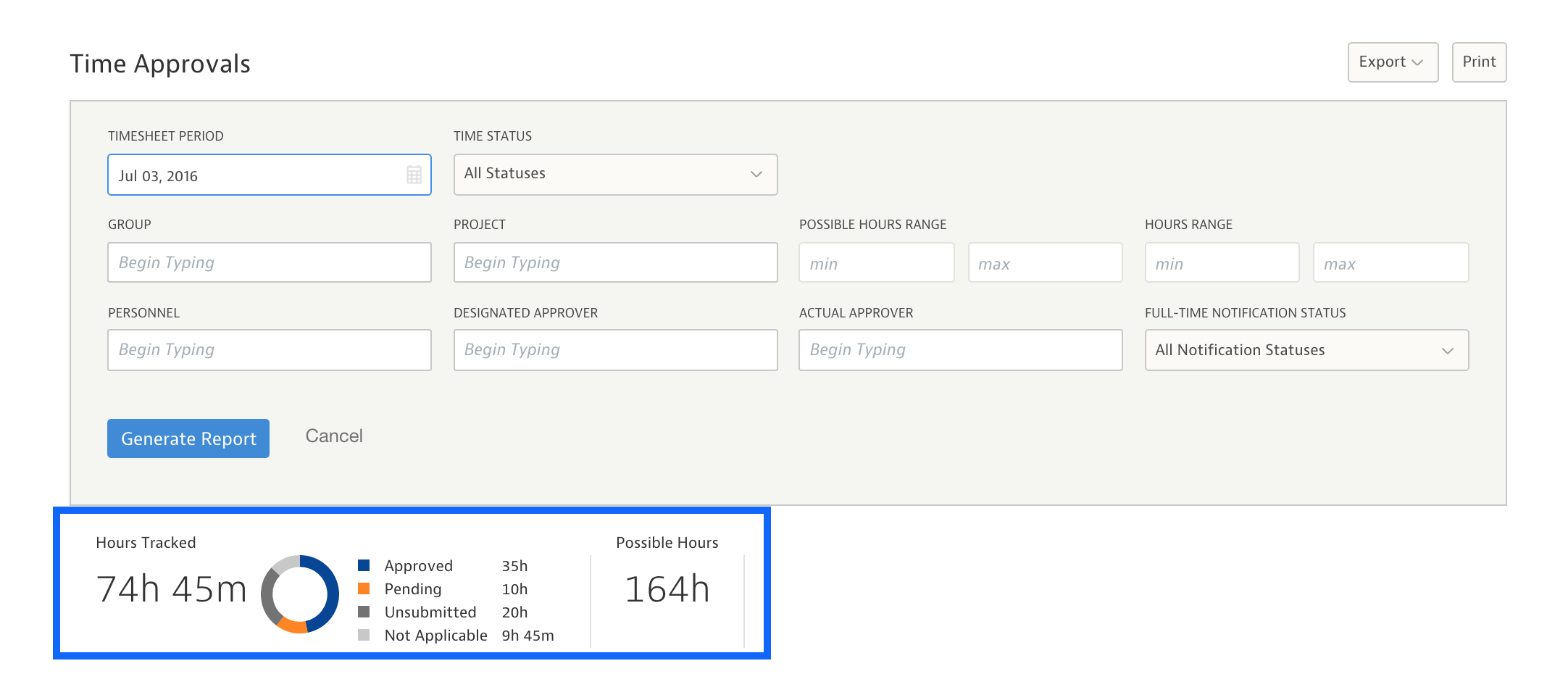Click the Pending orange legend square
Image resolution: width=1568 pixels, height=674 pixels.
pos(364,588)
